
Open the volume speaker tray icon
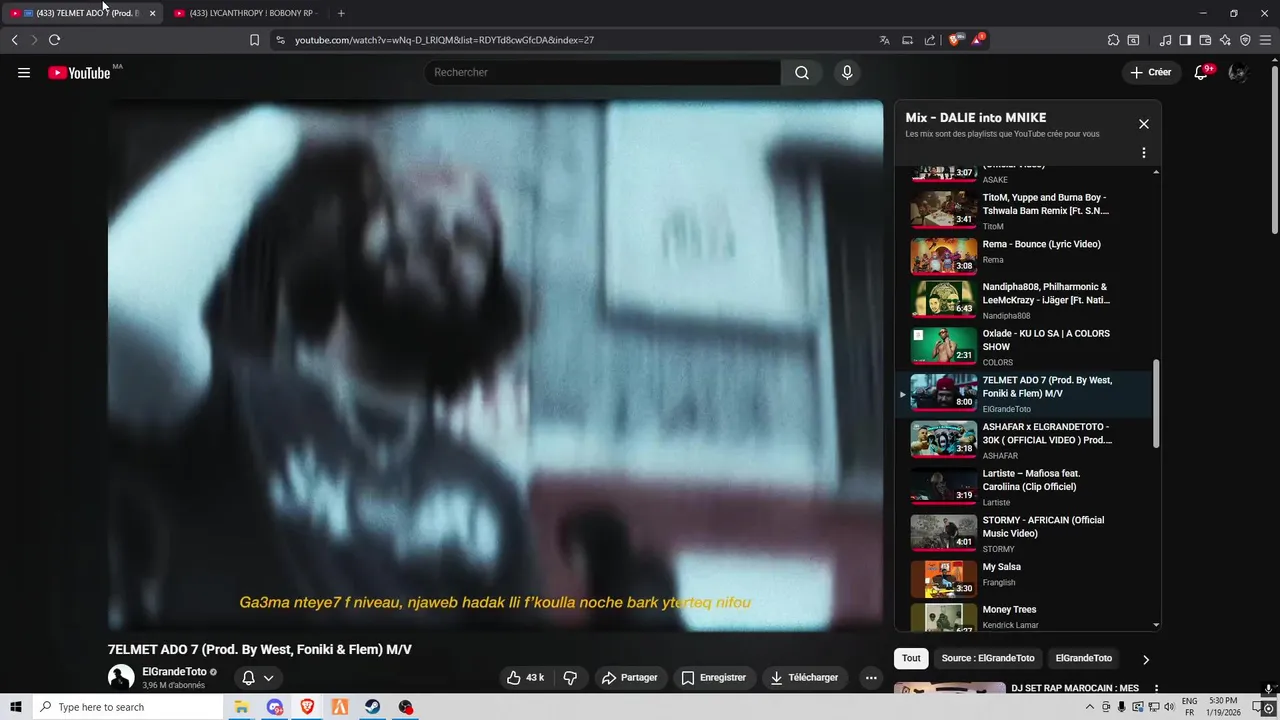pos(1169,707)
